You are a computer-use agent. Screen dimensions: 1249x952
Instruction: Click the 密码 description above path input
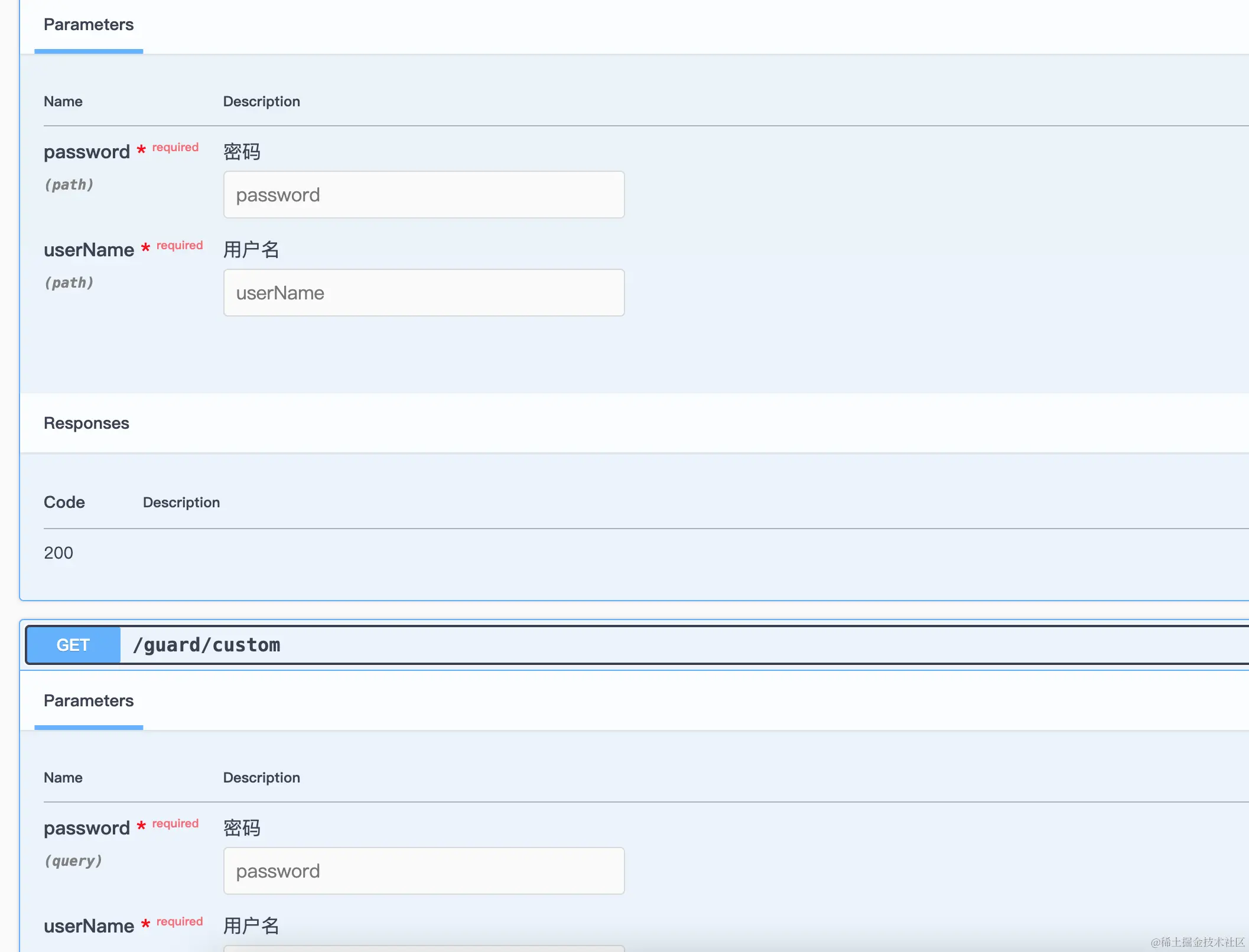[x=242, y=152]
